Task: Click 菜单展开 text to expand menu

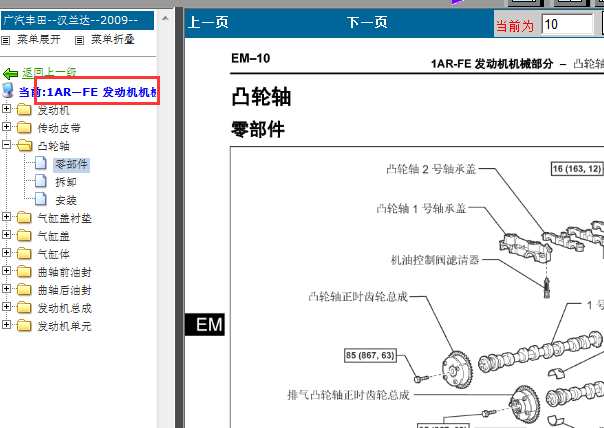Action: [x=39, y=39]
